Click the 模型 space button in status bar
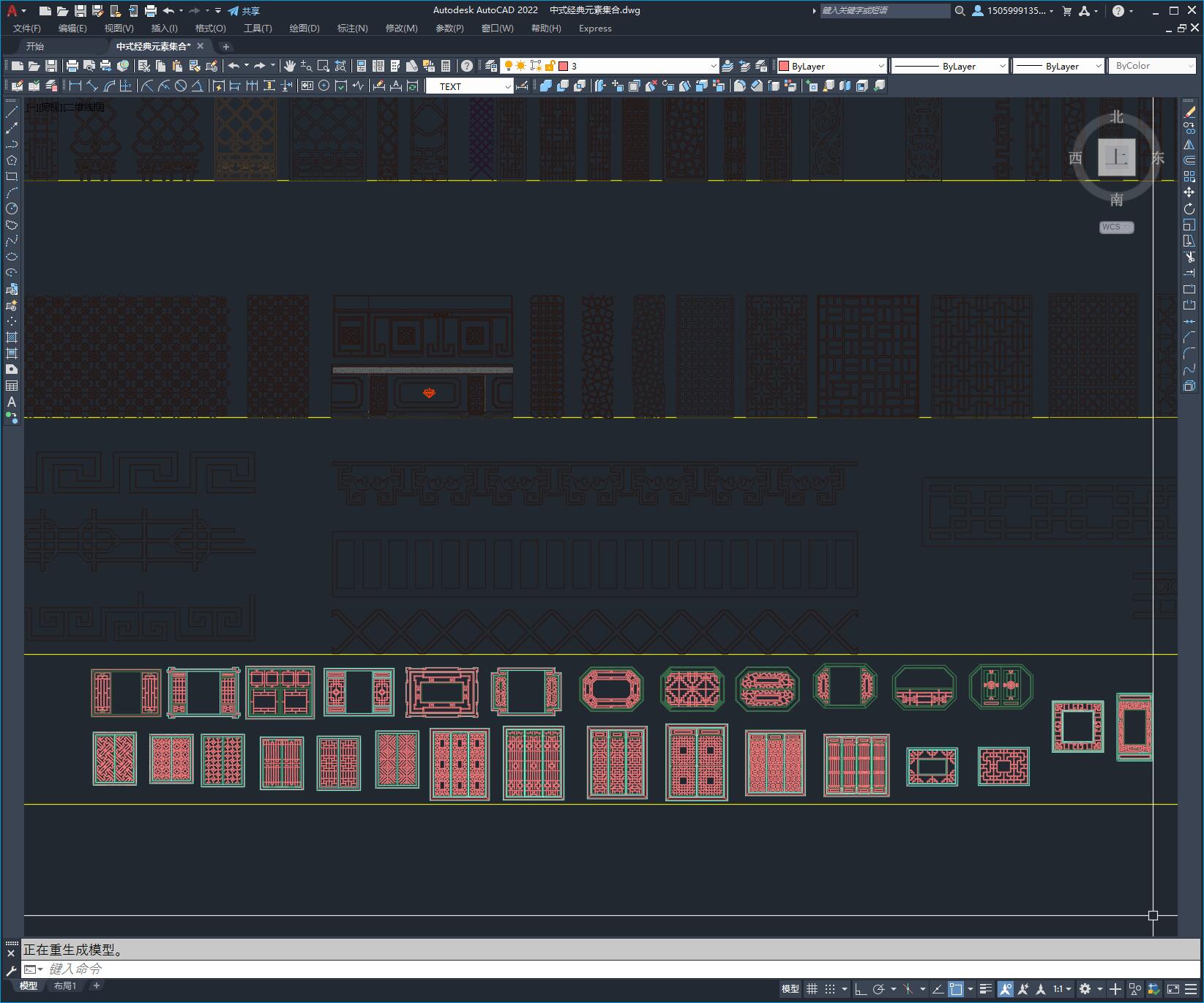1204x1003 pixels. tap(790, 989)
